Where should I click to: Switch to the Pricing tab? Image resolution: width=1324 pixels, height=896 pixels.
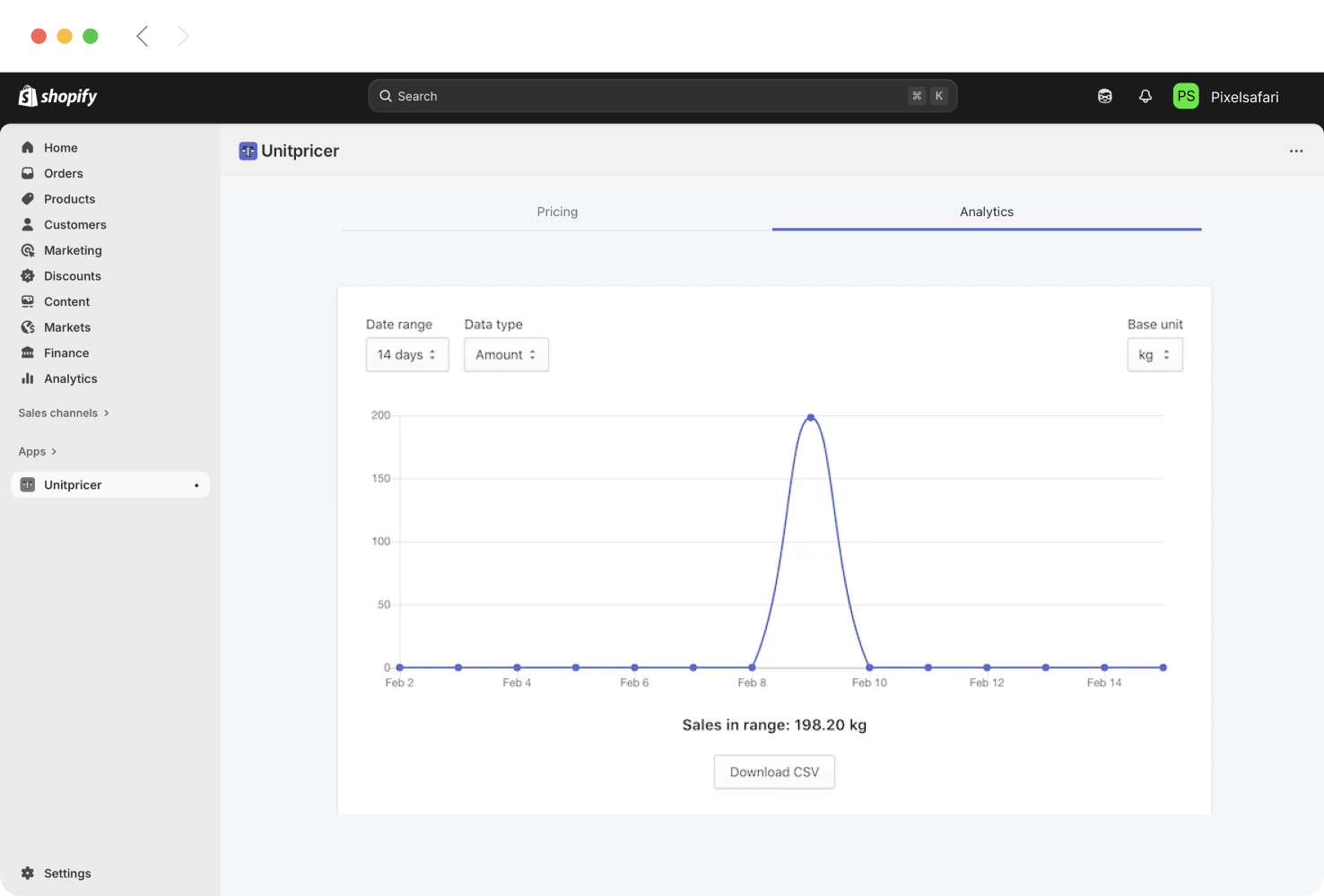tap(557, 212)
